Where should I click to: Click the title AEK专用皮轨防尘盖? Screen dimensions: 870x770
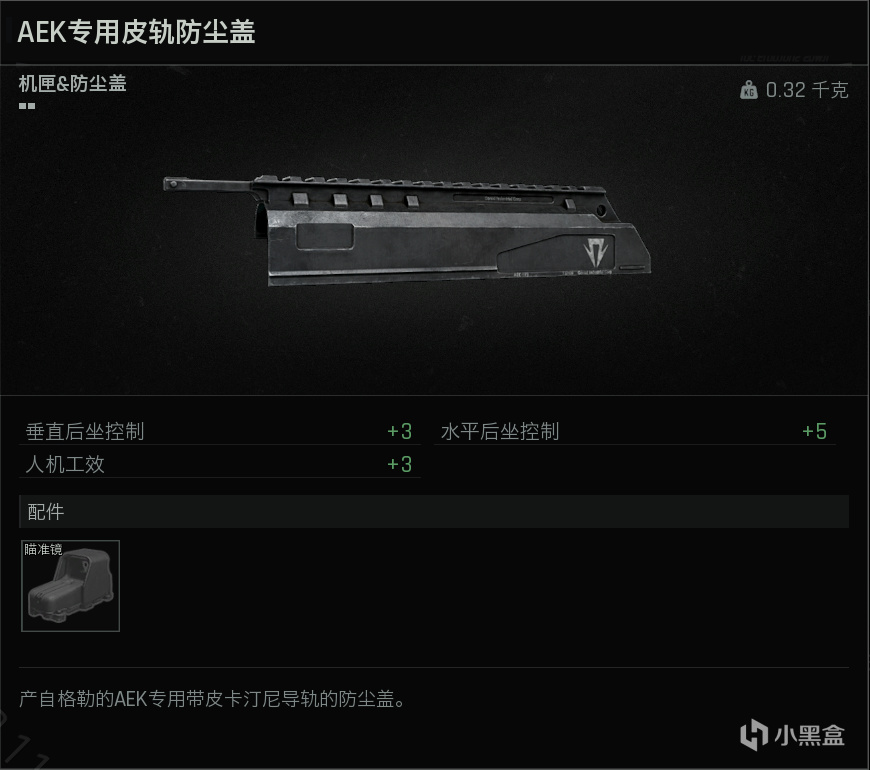click(x=136, y=32)
